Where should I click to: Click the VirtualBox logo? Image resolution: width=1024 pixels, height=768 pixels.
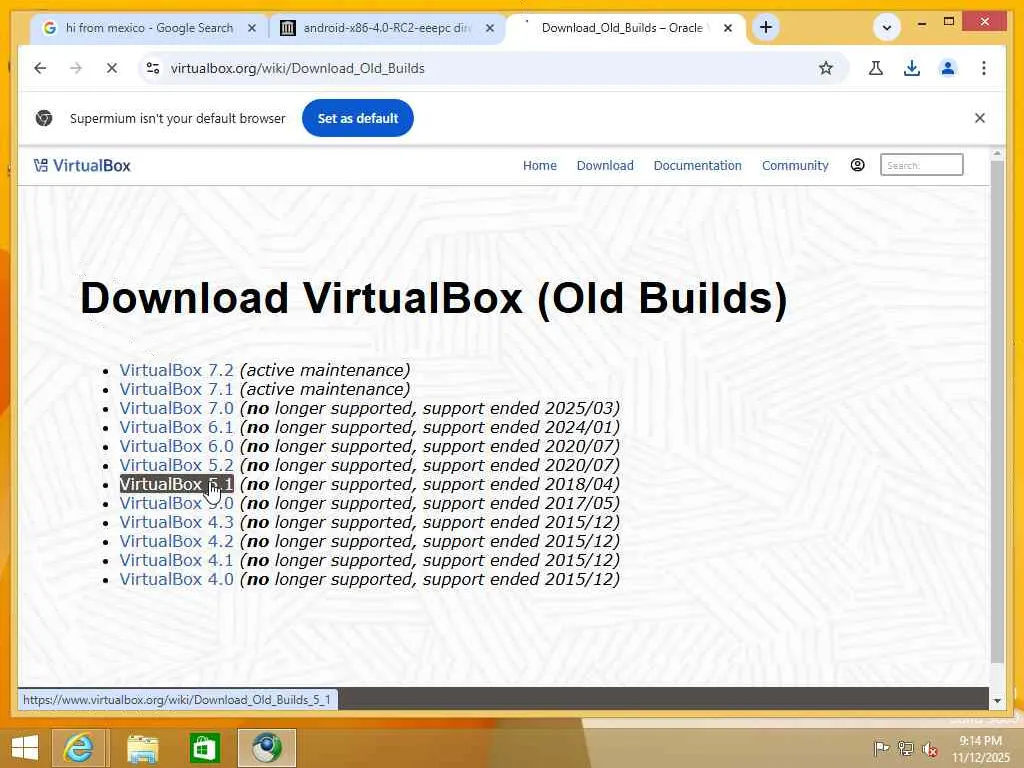coord(82,166)
